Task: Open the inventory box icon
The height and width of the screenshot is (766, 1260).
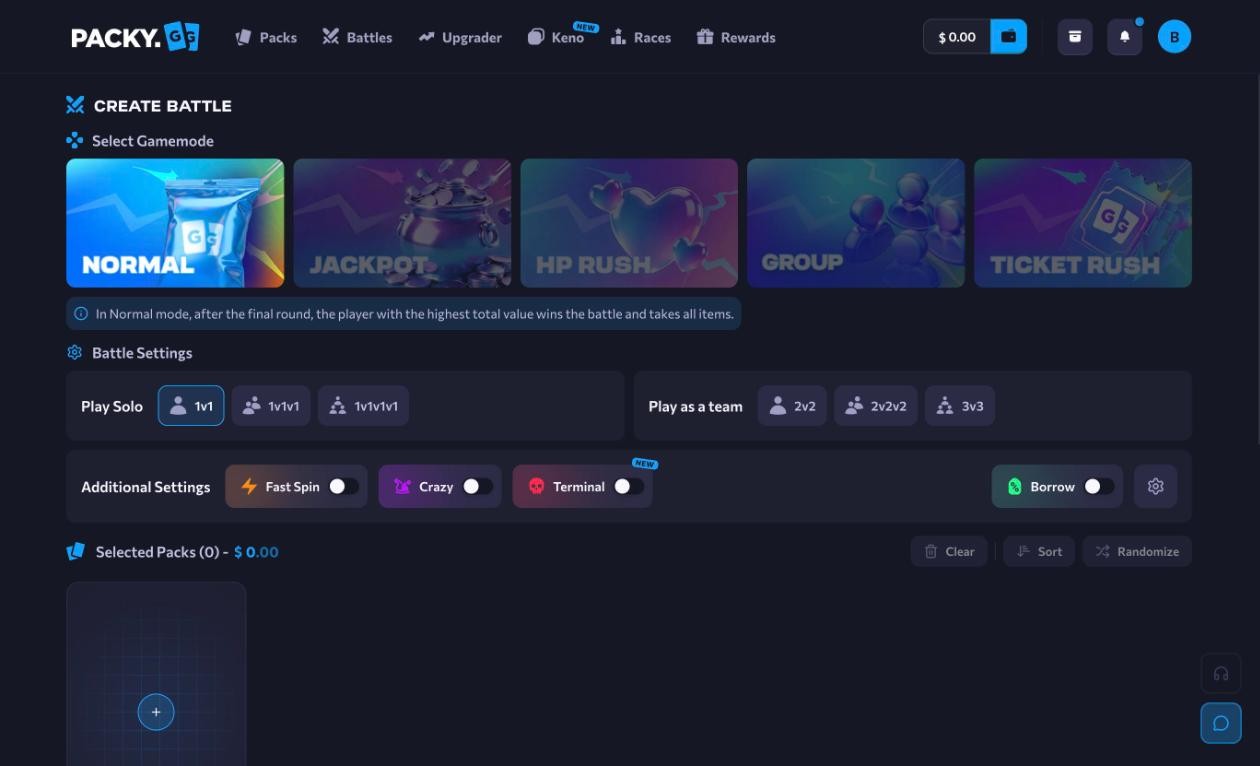Action: [x=1075, y=37]
